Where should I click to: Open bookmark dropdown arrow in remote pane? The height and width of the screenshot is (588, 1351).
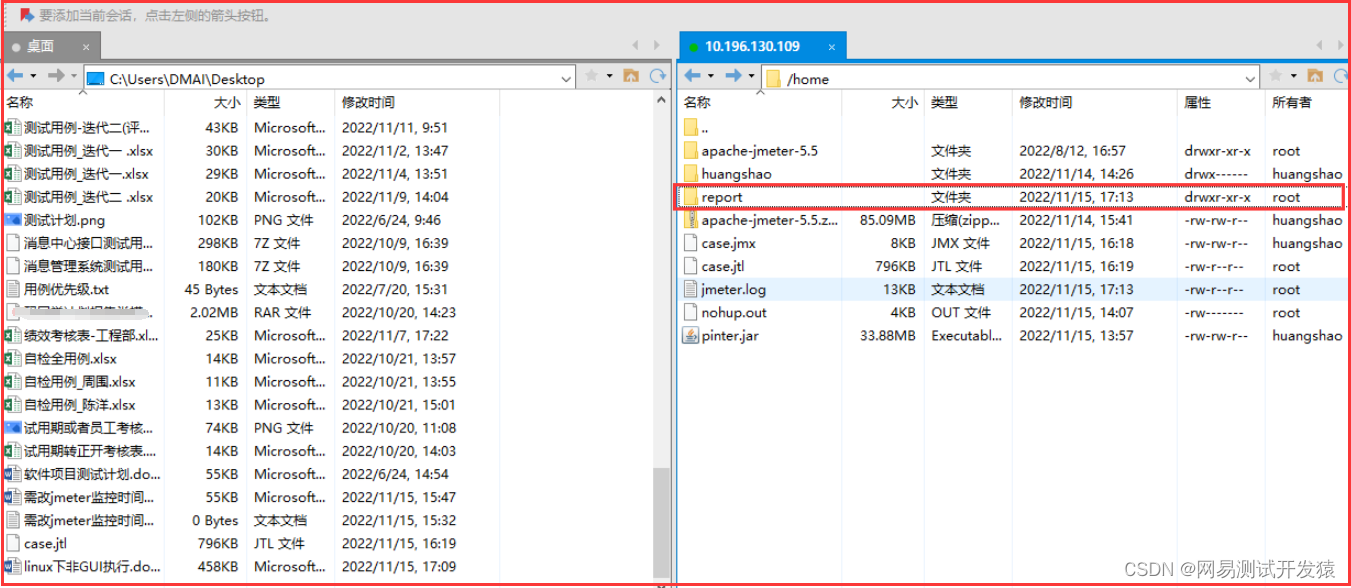[x=1293, y=77]
